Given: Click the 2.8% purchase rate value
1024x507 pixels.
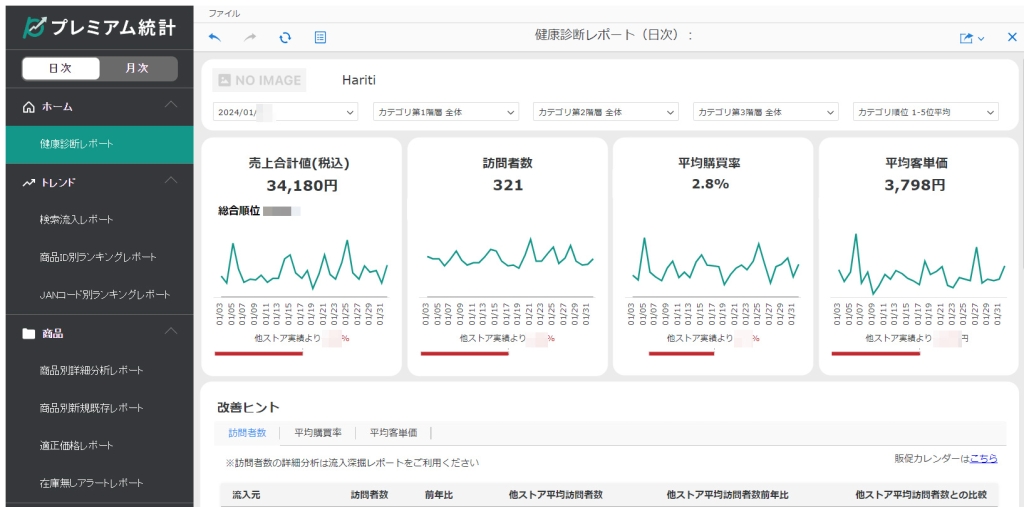Looking at the screenshot, I should [713, 184].
